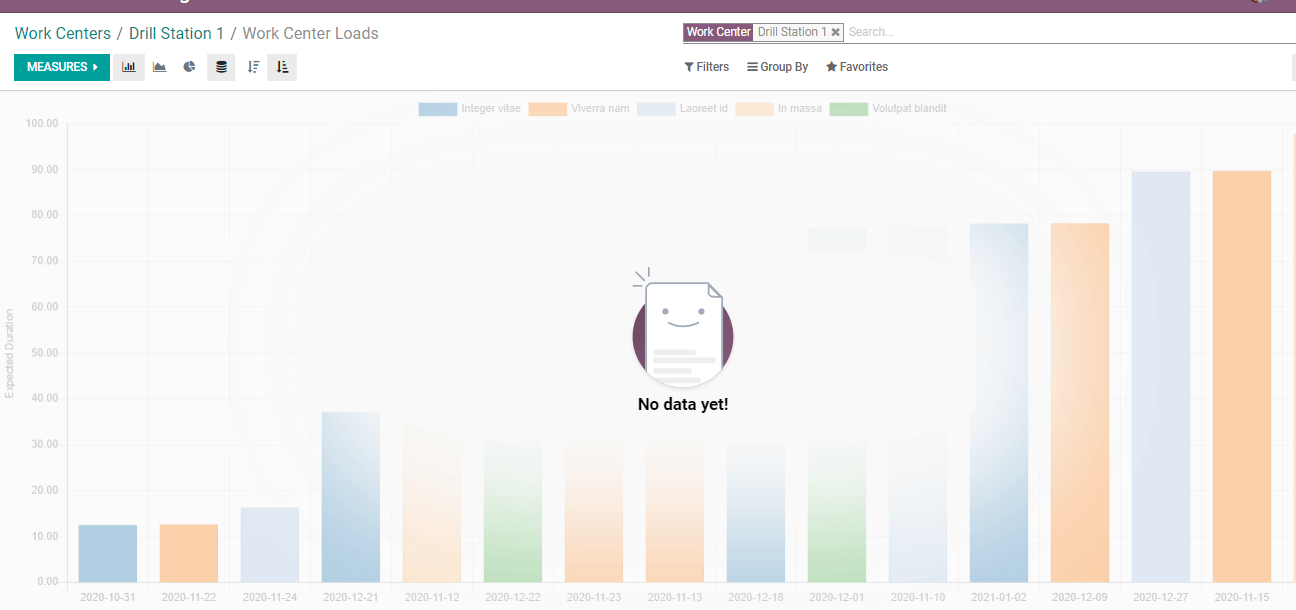Viewport: 1296px width, 610px height.
Task: Click the Work Center Loads breadcrumb title
Action: [311, 33]
